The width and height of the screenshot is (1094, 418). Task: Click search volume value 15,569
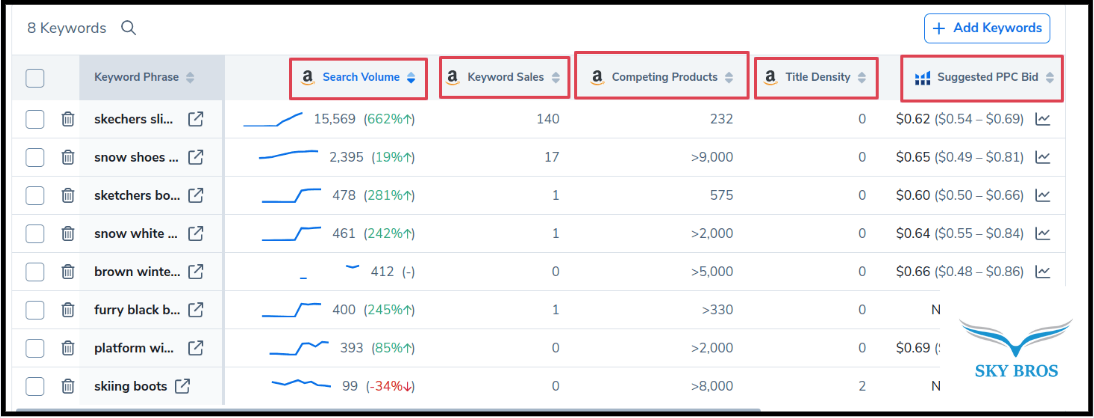pos(335,119)
